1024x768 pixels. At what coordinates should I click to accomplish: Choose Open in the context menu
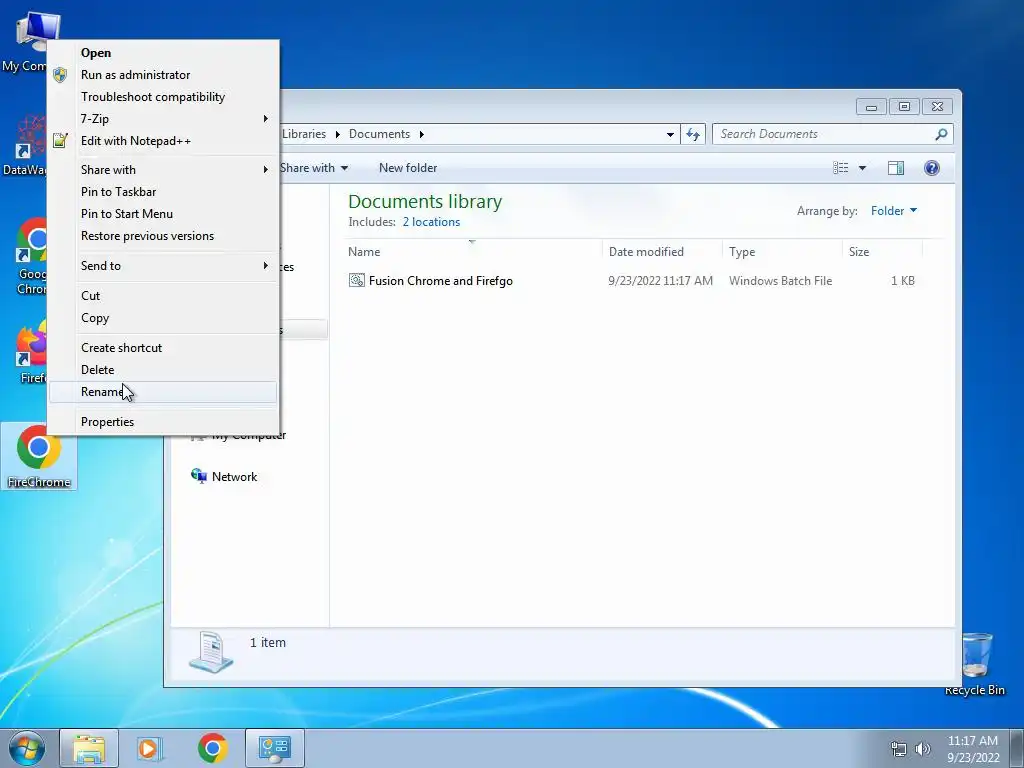(x=96, y=53)
